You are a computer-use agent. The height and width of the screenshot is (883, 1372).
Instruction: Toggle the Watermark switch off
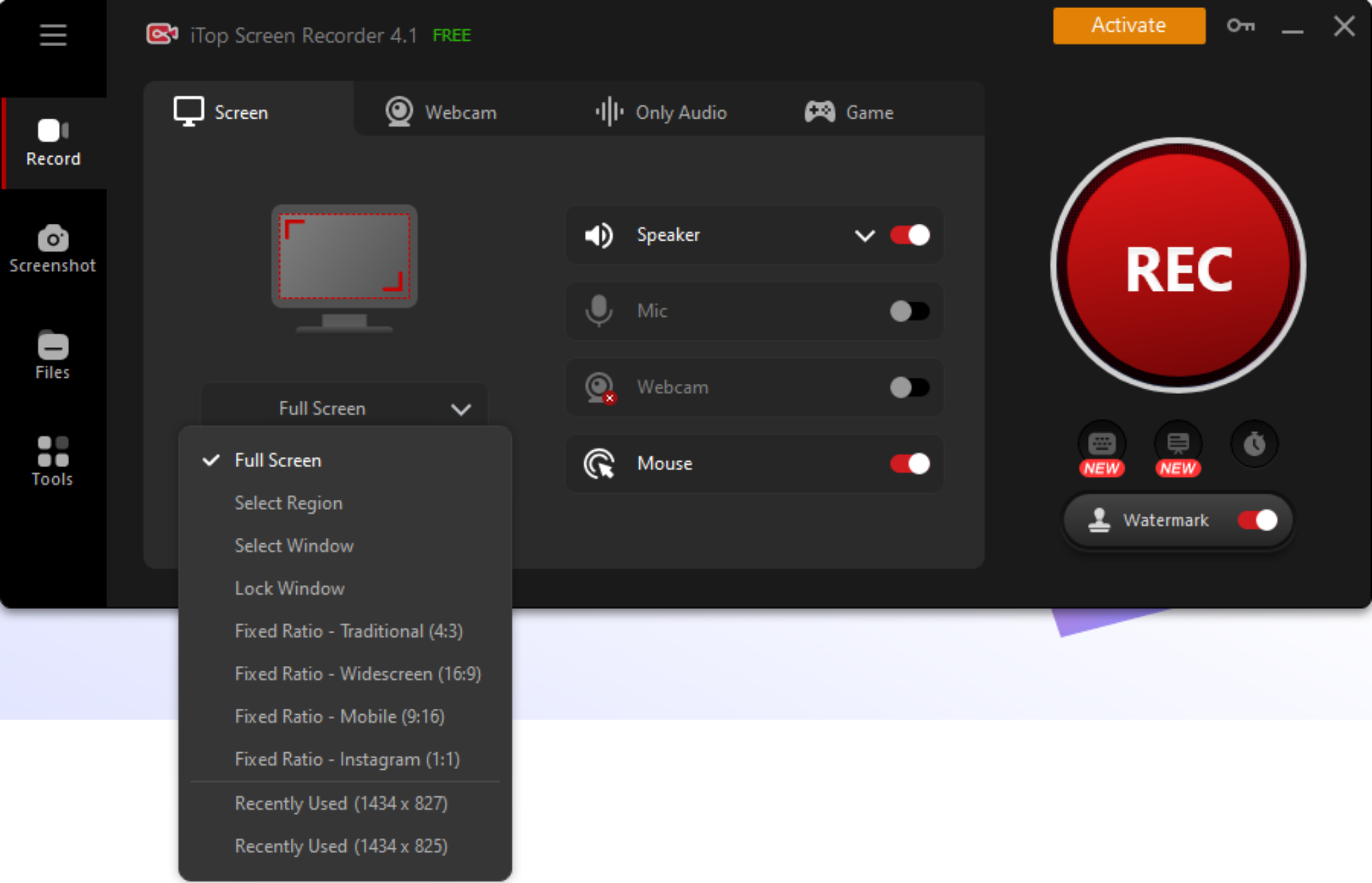point(1257,521)
